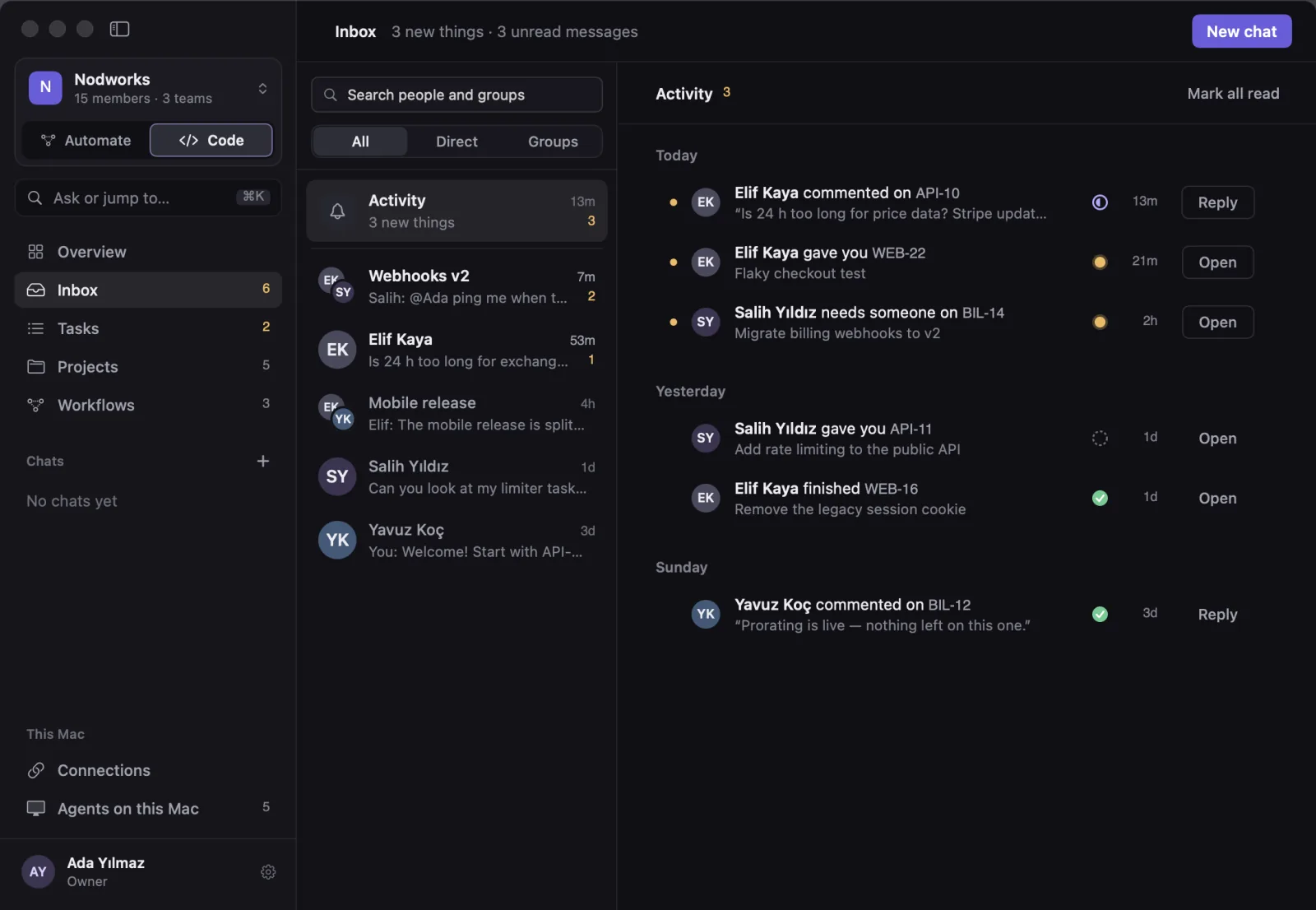Viewport: 1316px width, 910px height.
Task: Focus the Search people and groups field
Action: coord(456,95)
